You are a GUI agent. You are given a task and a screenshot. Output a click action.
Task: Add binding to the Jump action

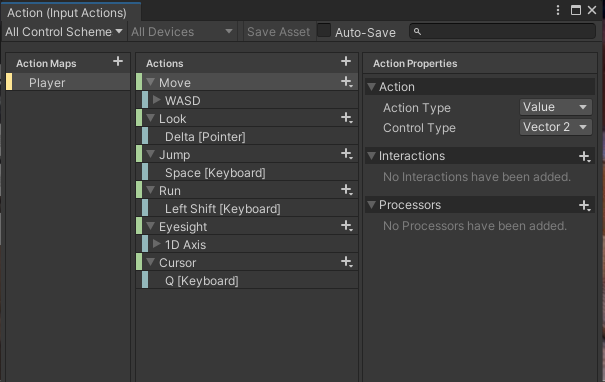pyautogui.click(x=346, y=154)
